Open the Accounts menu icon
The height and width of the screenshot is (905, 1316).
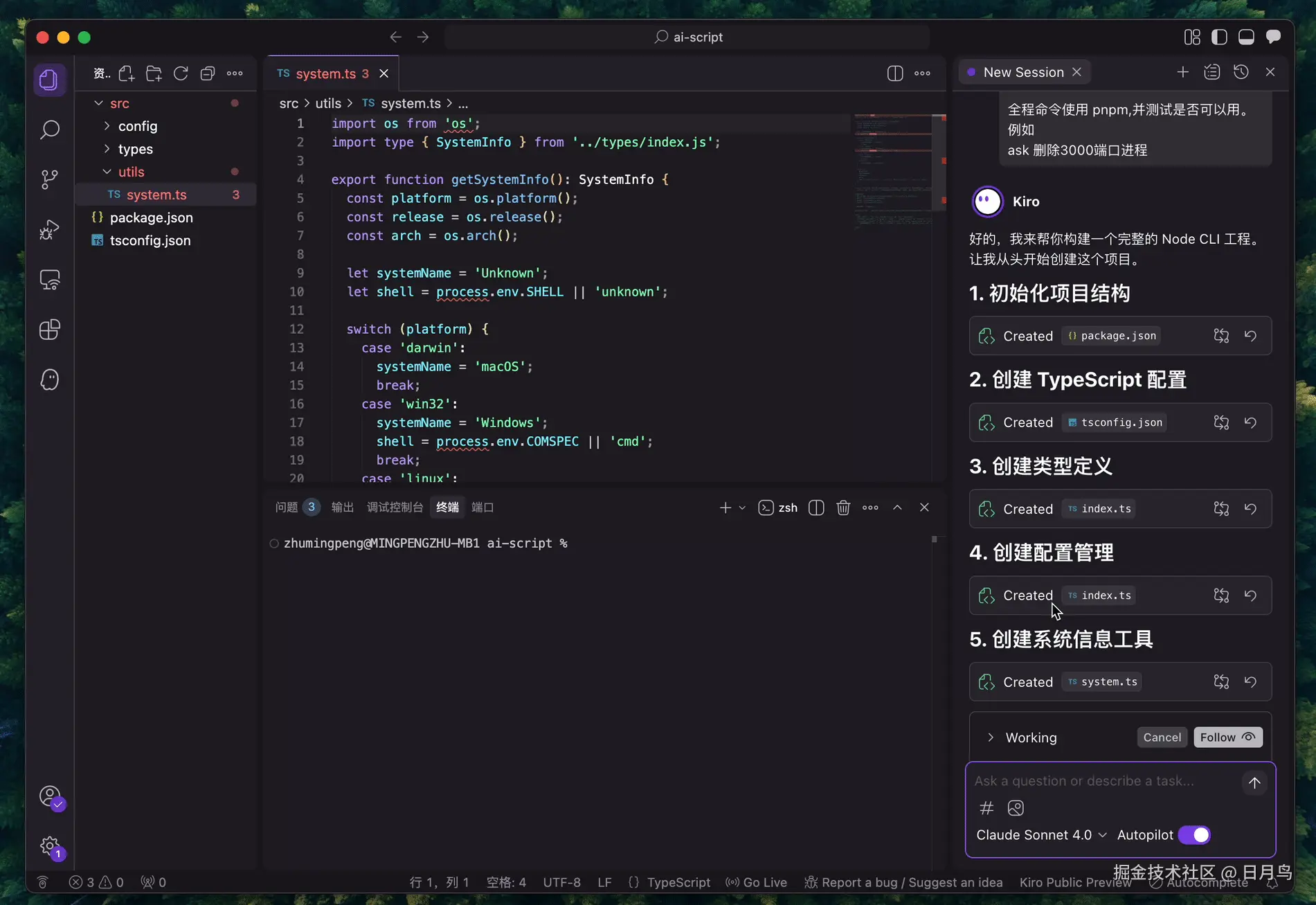51,797
